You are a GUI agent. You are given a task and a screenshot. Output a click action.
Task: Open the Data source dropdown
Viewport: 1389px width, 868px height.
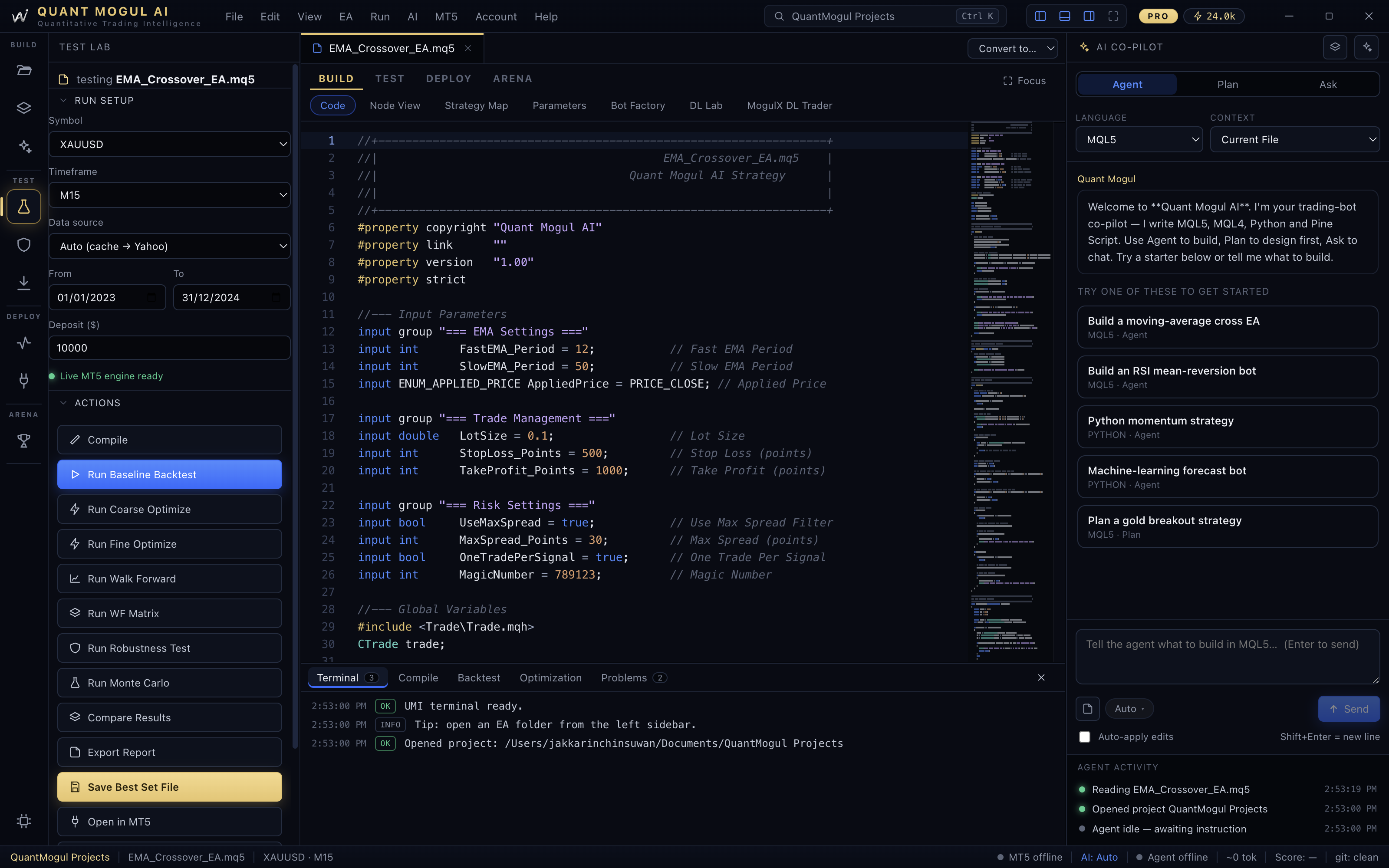169,246
